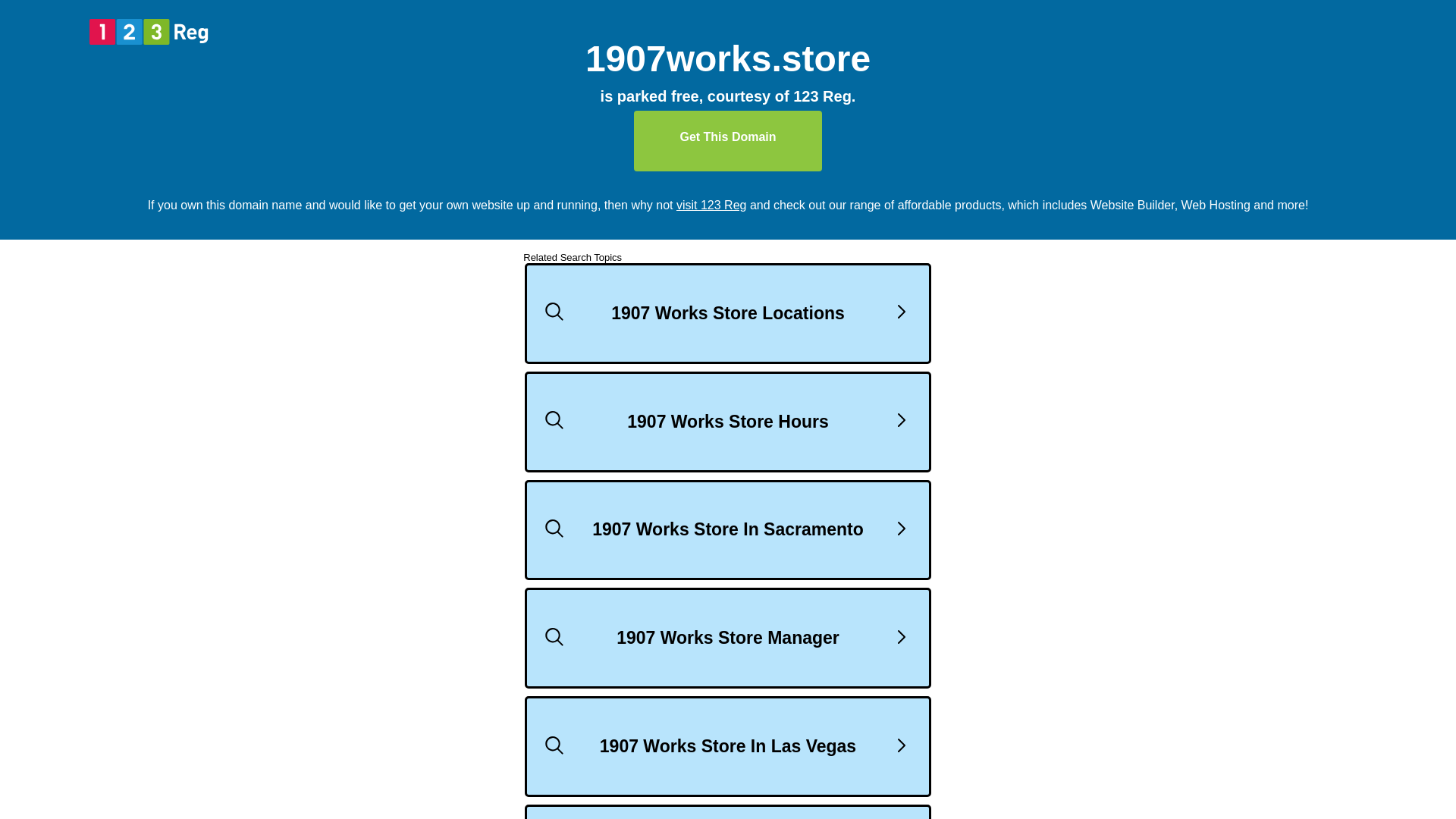Select 1907 Works Store Locations topic
This screenshot has width=1456, height=819.
click(728, 313)
